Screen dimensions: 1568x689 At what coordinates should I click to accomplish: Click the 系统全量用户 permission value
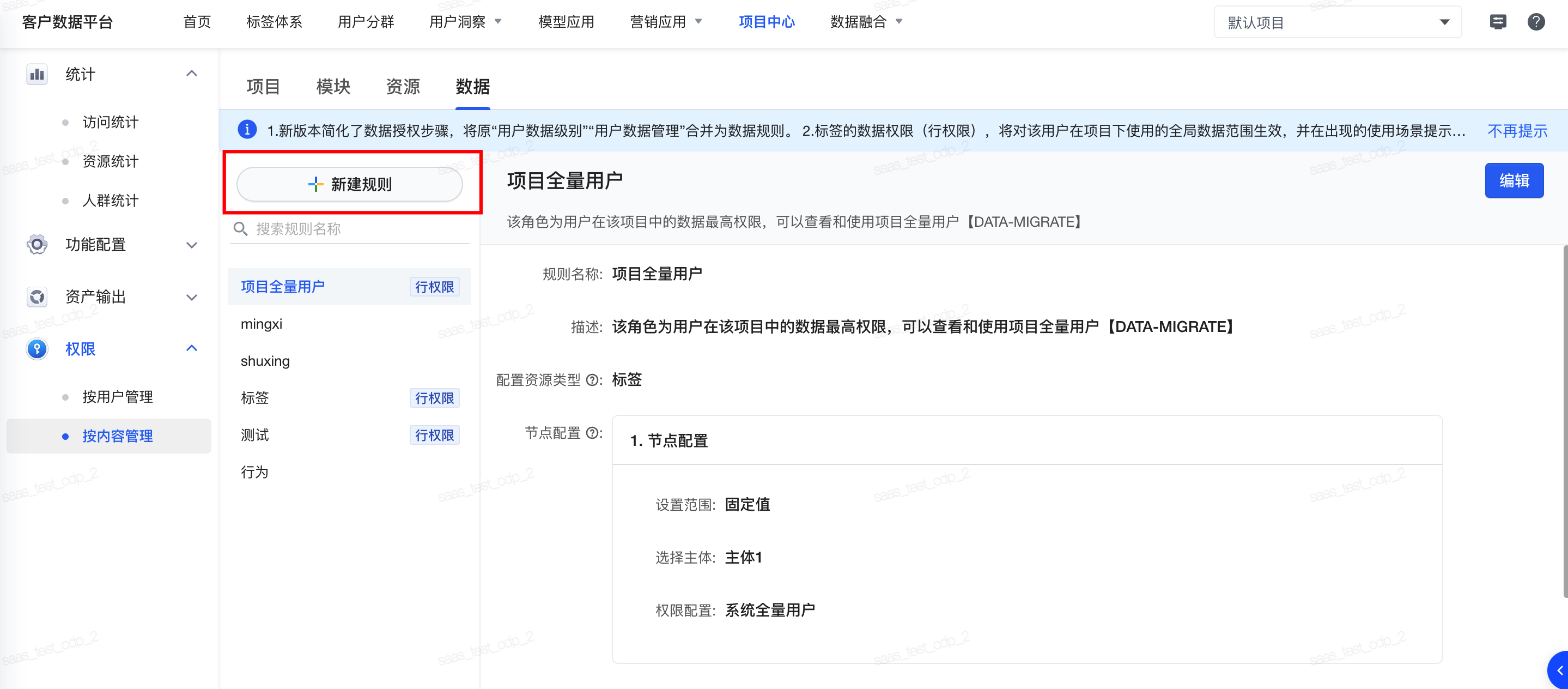(769, 610)
